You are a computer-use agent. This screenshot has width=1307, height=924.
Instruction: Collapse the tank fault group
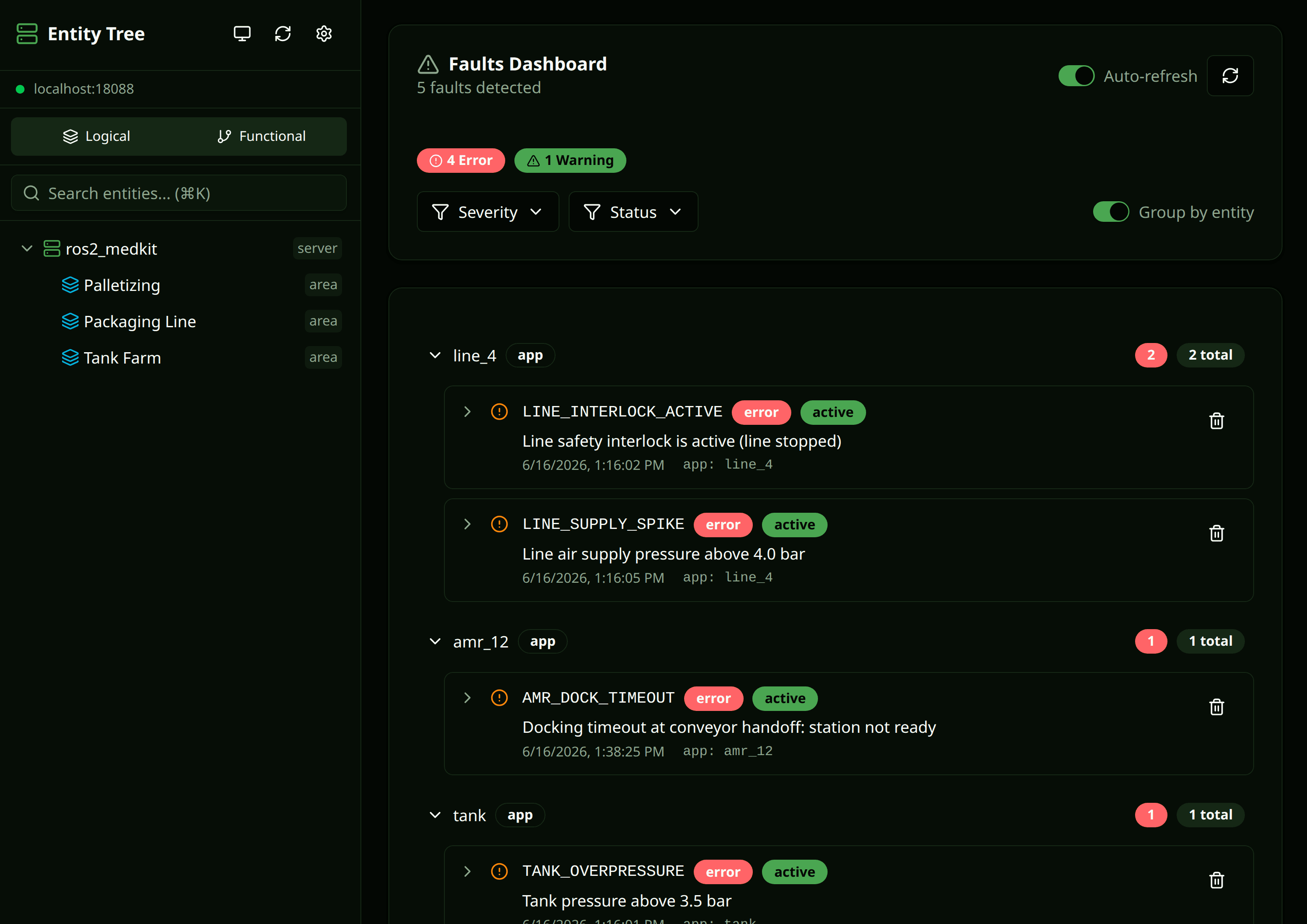[x=435, y=815]
